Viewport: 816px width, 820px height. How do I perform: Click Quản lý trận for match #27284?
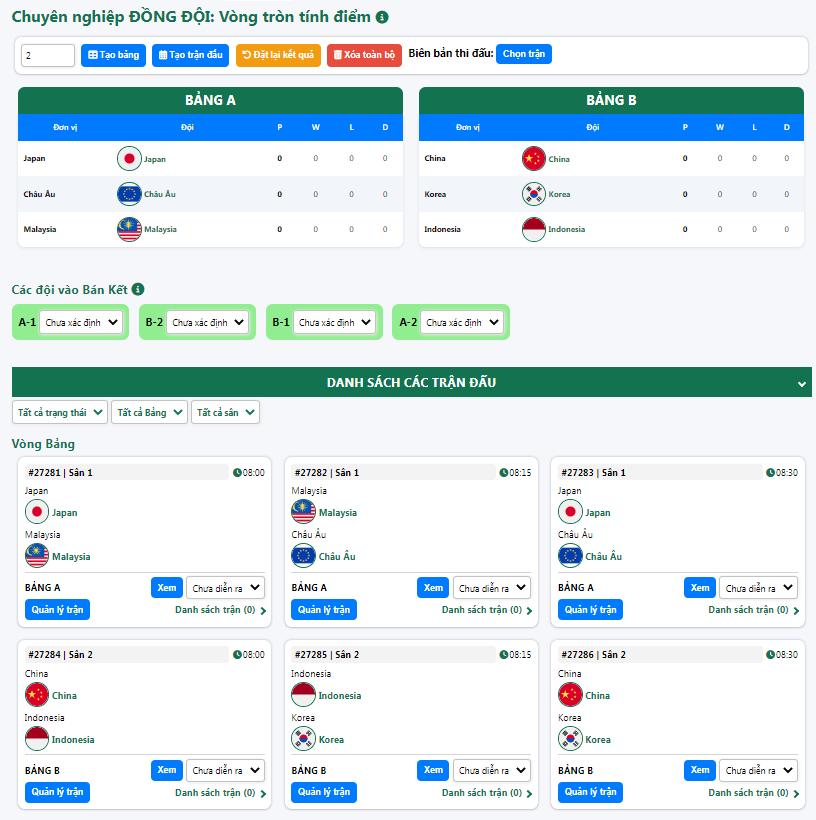coord(58,792)
